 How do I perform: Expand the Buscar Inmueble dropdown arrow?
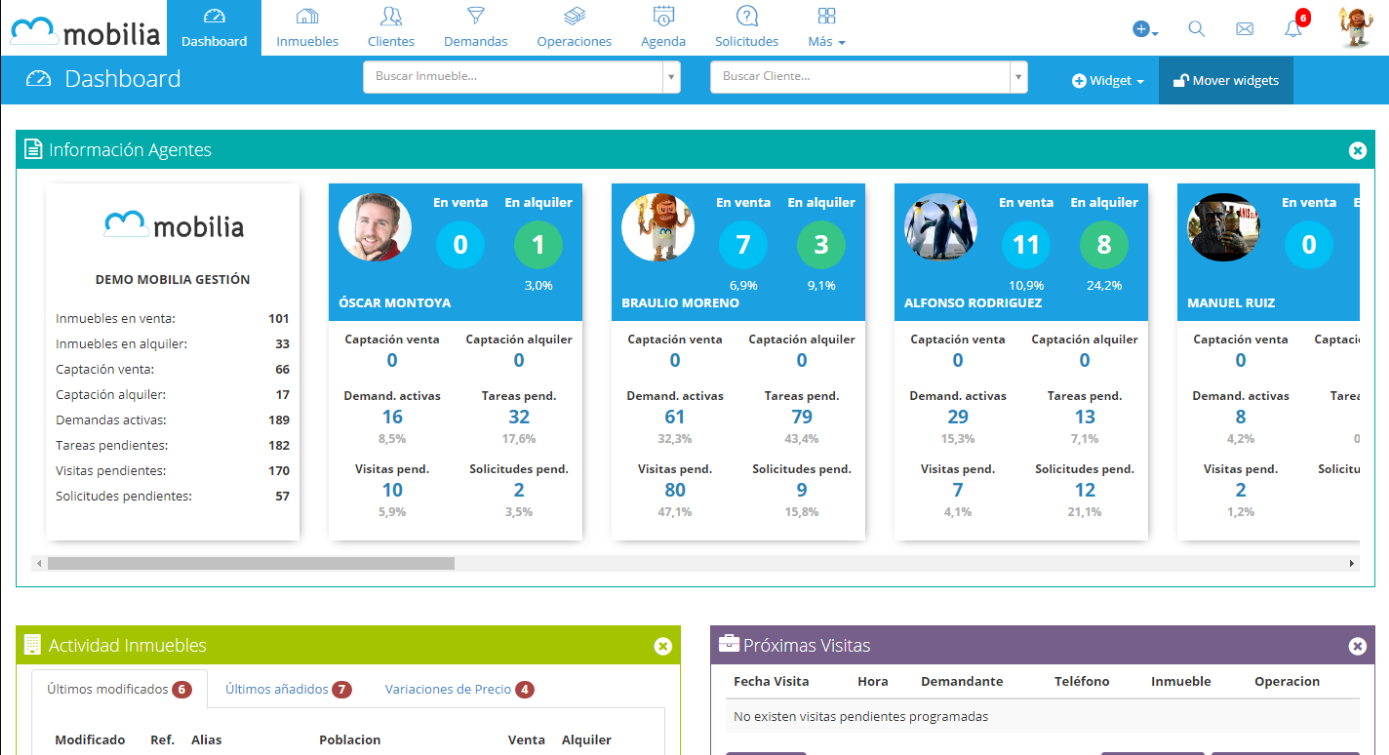[x=670, y=77]
